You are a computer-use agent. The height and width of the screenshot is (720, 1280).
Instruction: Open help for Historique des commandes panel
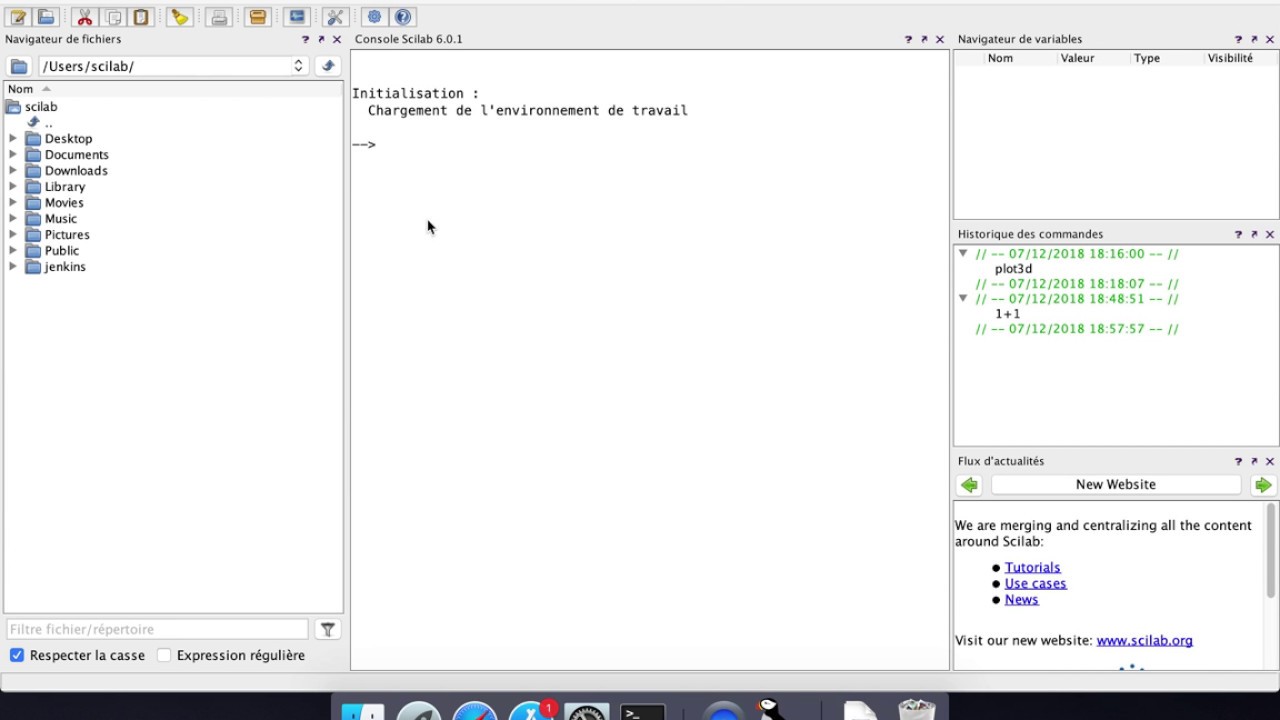[x=1238, y=235]
